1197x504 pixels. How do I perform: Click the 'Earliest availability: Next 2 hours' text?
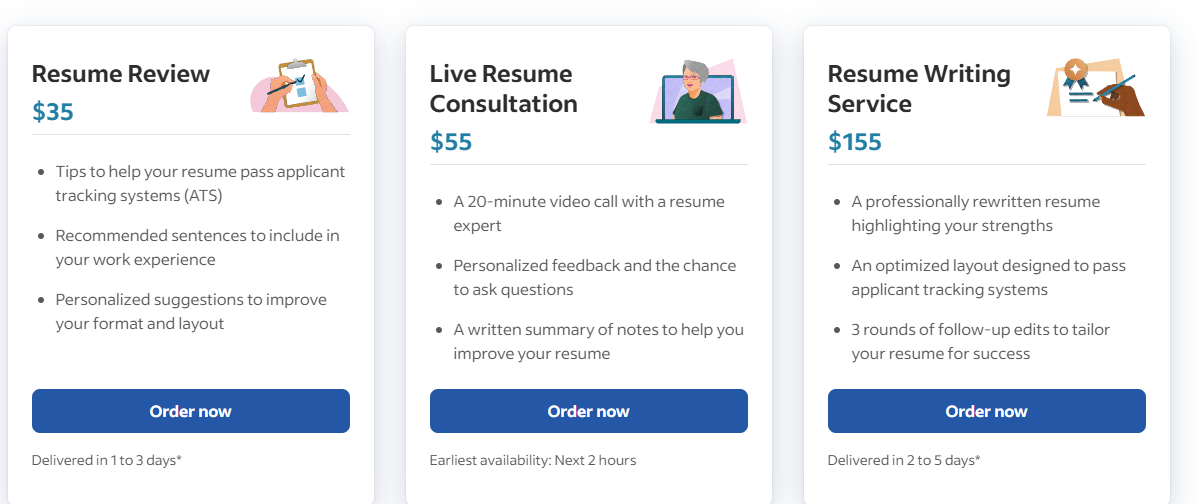533,460
